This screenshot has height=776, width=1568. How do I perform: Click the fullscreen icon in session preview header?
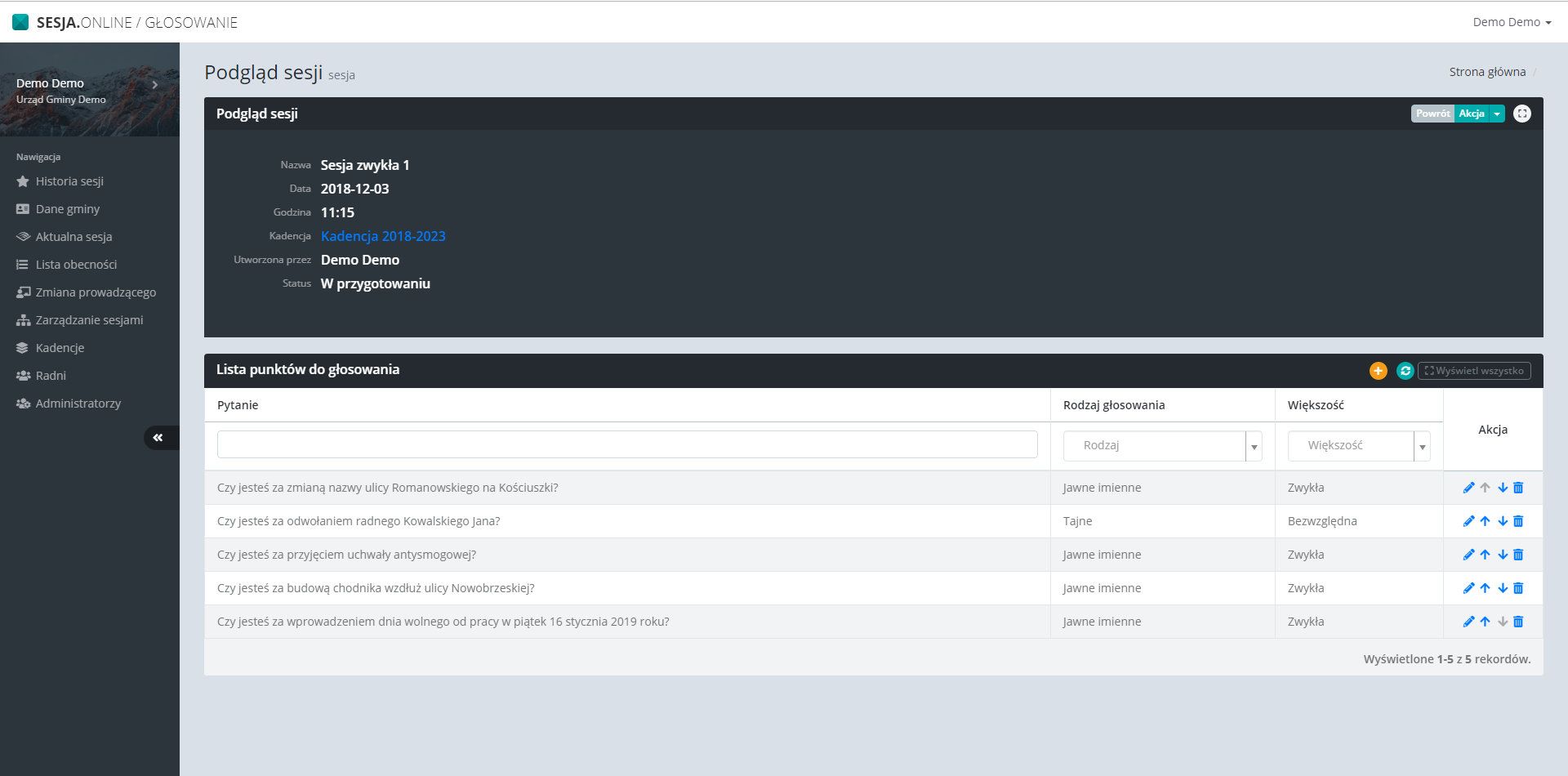tap(1521, 114)
